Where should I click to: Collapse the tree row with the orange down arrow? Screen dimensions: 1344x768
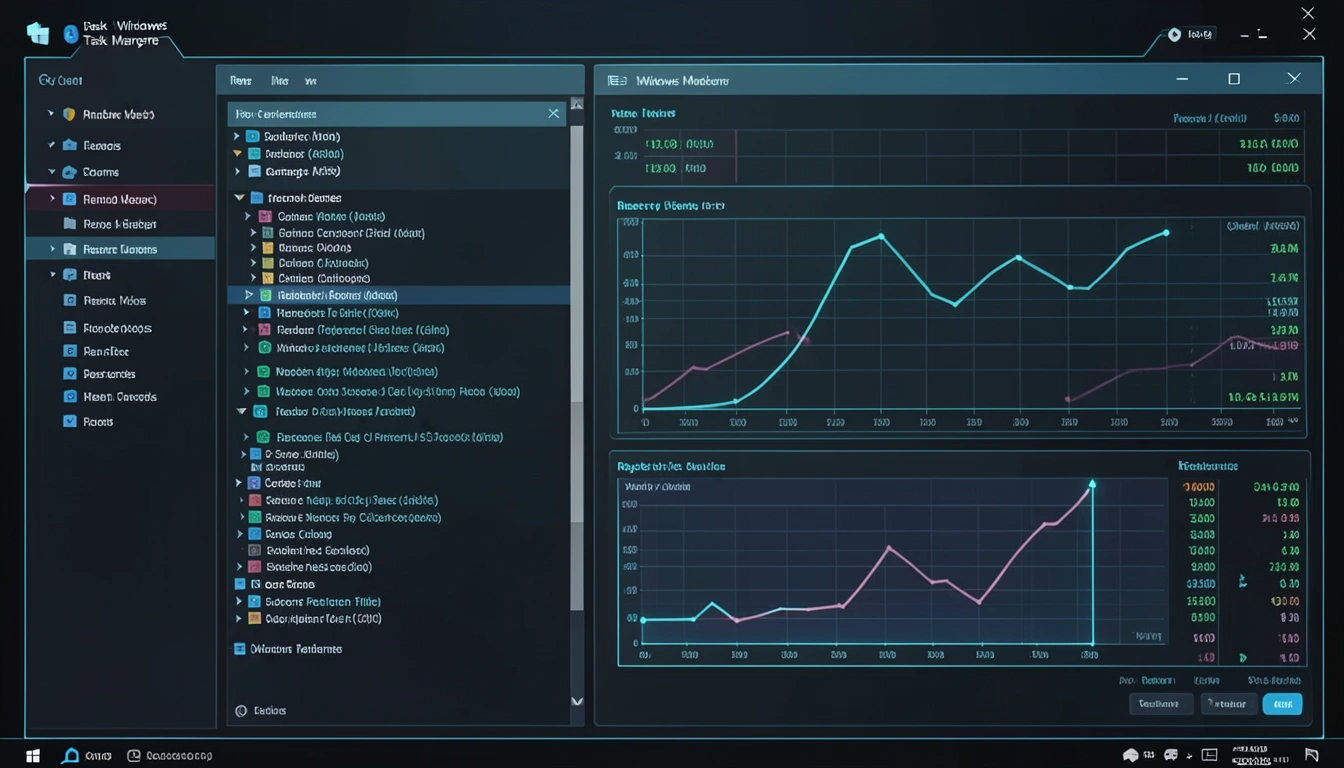237,154
